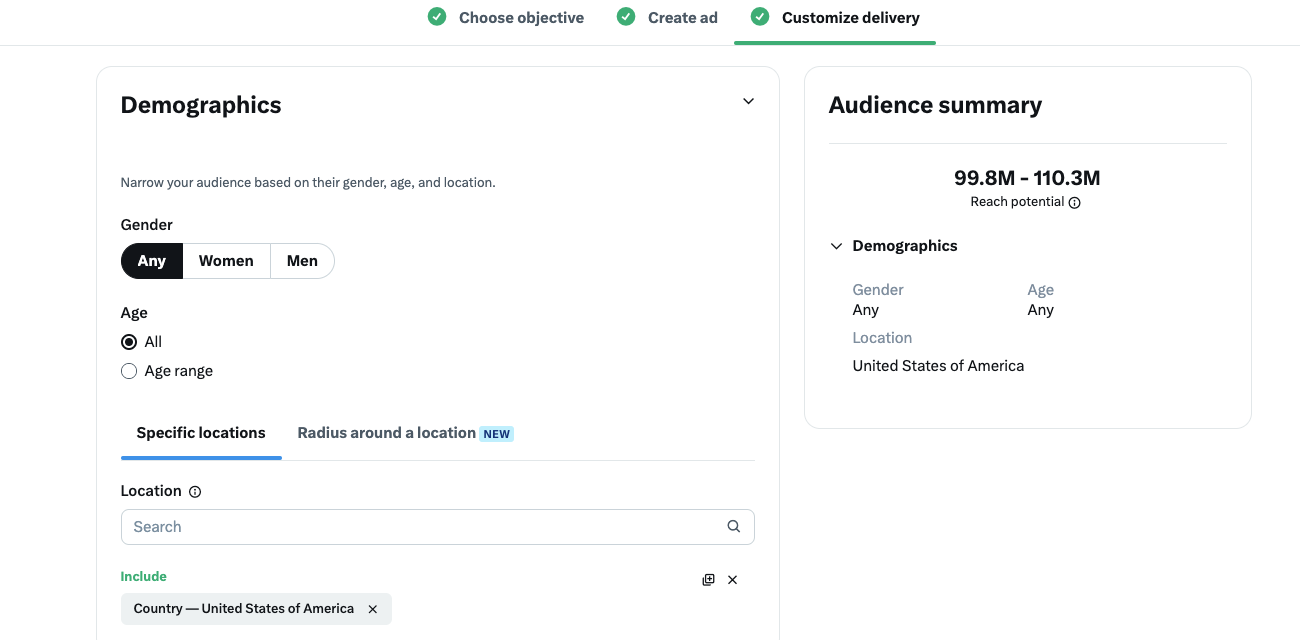Click the info icon beside Reach potential

pyautogui.click(x=1074, y=202)
